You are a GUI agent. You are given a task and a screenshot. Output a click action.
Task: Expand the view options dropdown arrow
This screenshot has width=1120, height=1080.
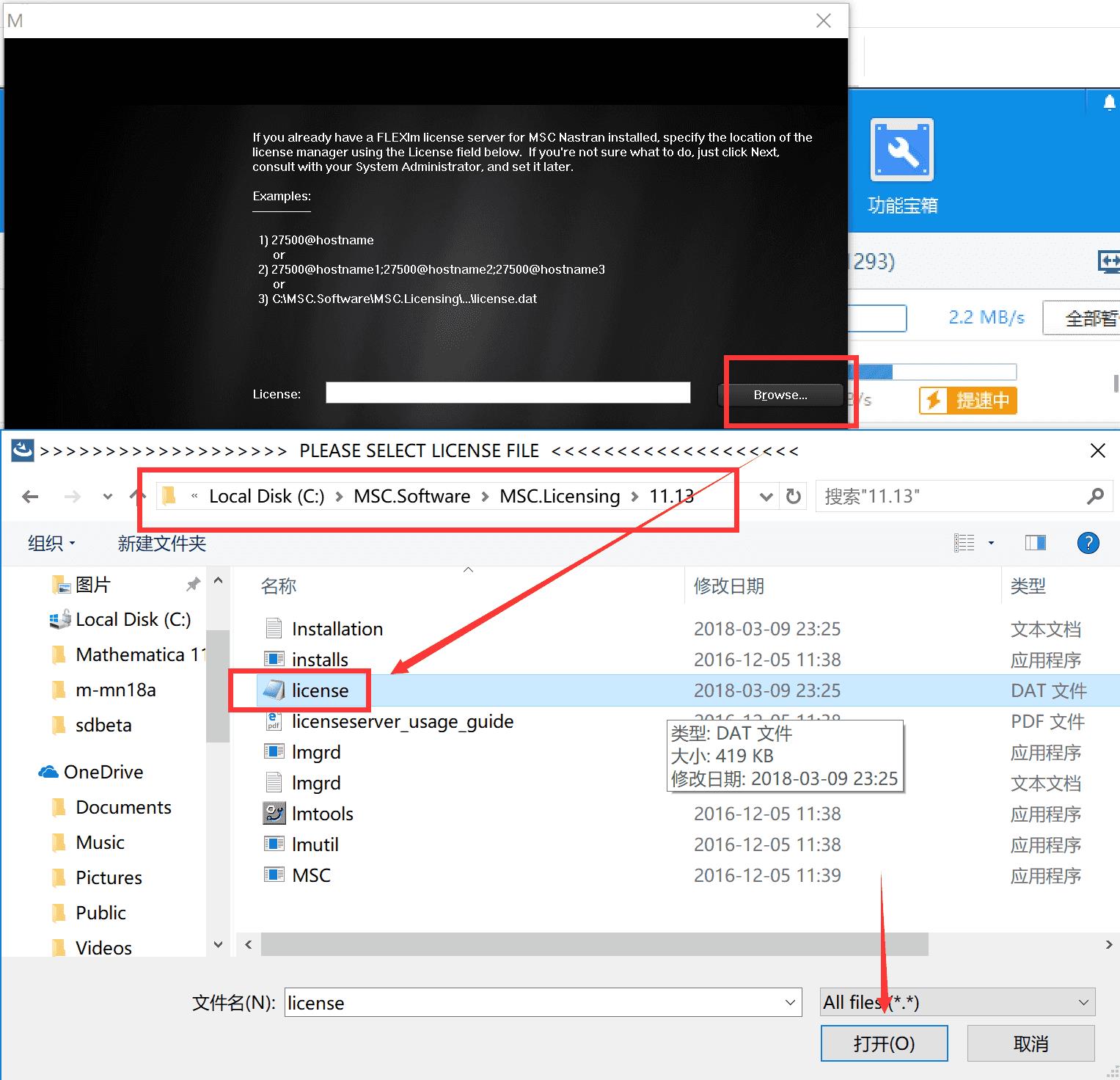click(x=991, y=543)
